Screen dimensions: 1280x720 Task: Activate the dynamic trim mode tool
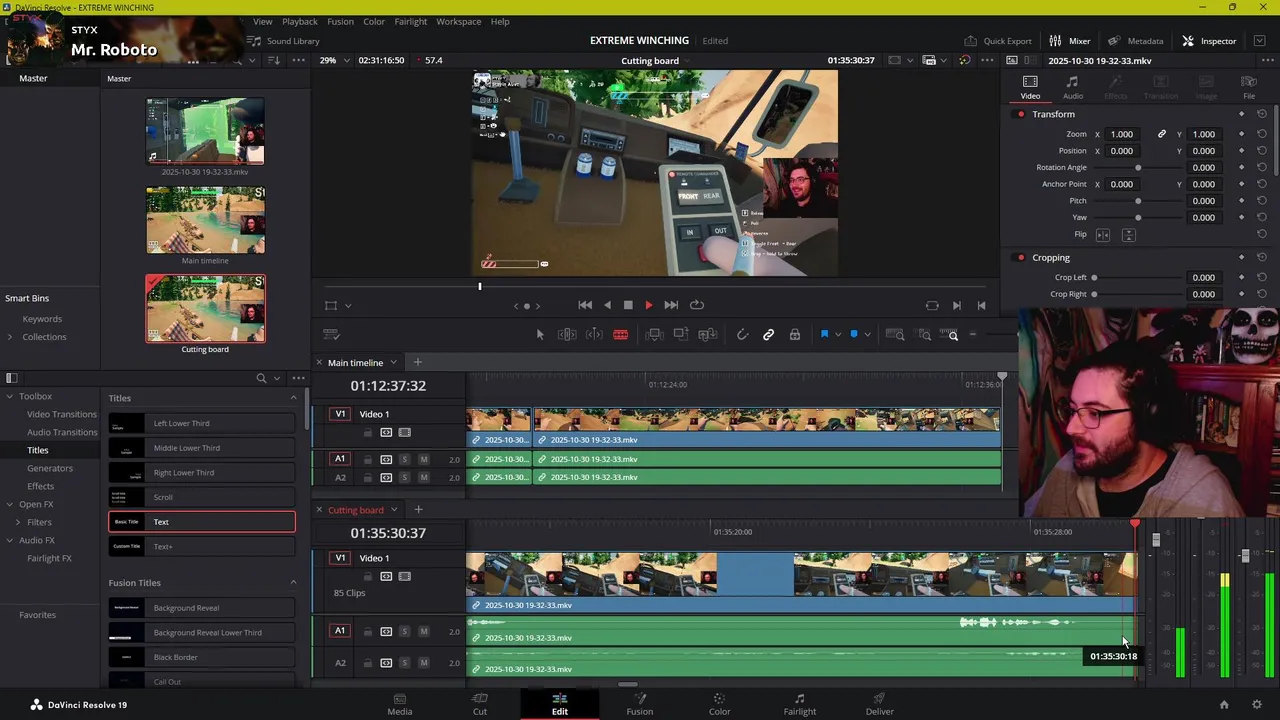pyautogui.click(x=594, y=335)
